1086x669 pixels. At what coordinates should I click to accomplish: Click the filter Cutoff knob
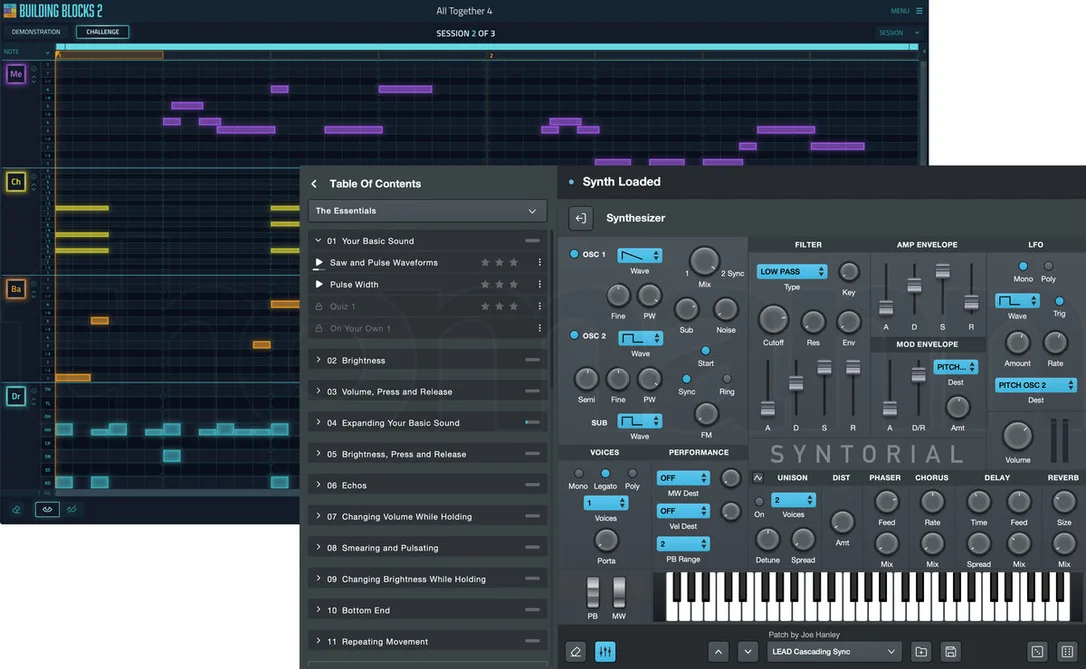(774, 320)
